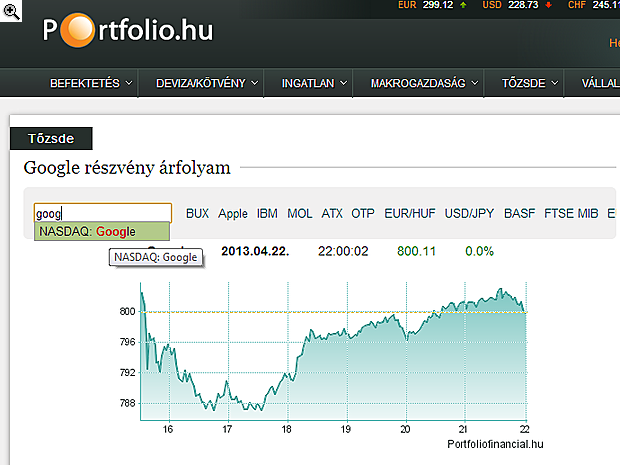
Task: Click the 0.0% change value
Action: 479,251
